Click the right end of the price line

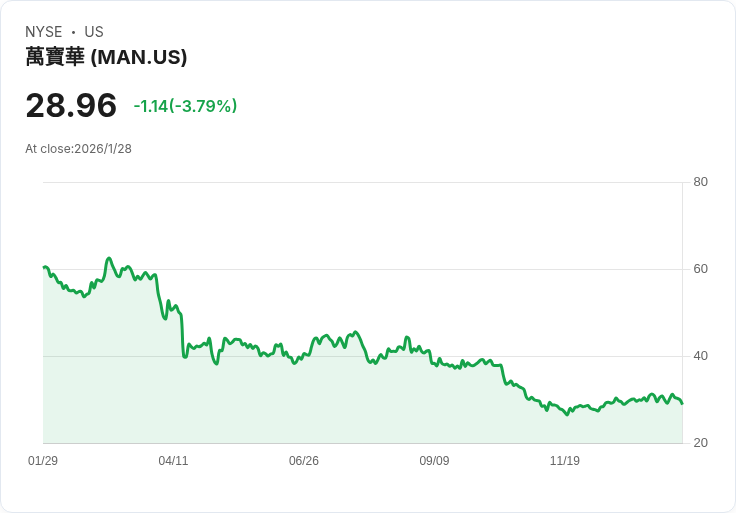682,404
